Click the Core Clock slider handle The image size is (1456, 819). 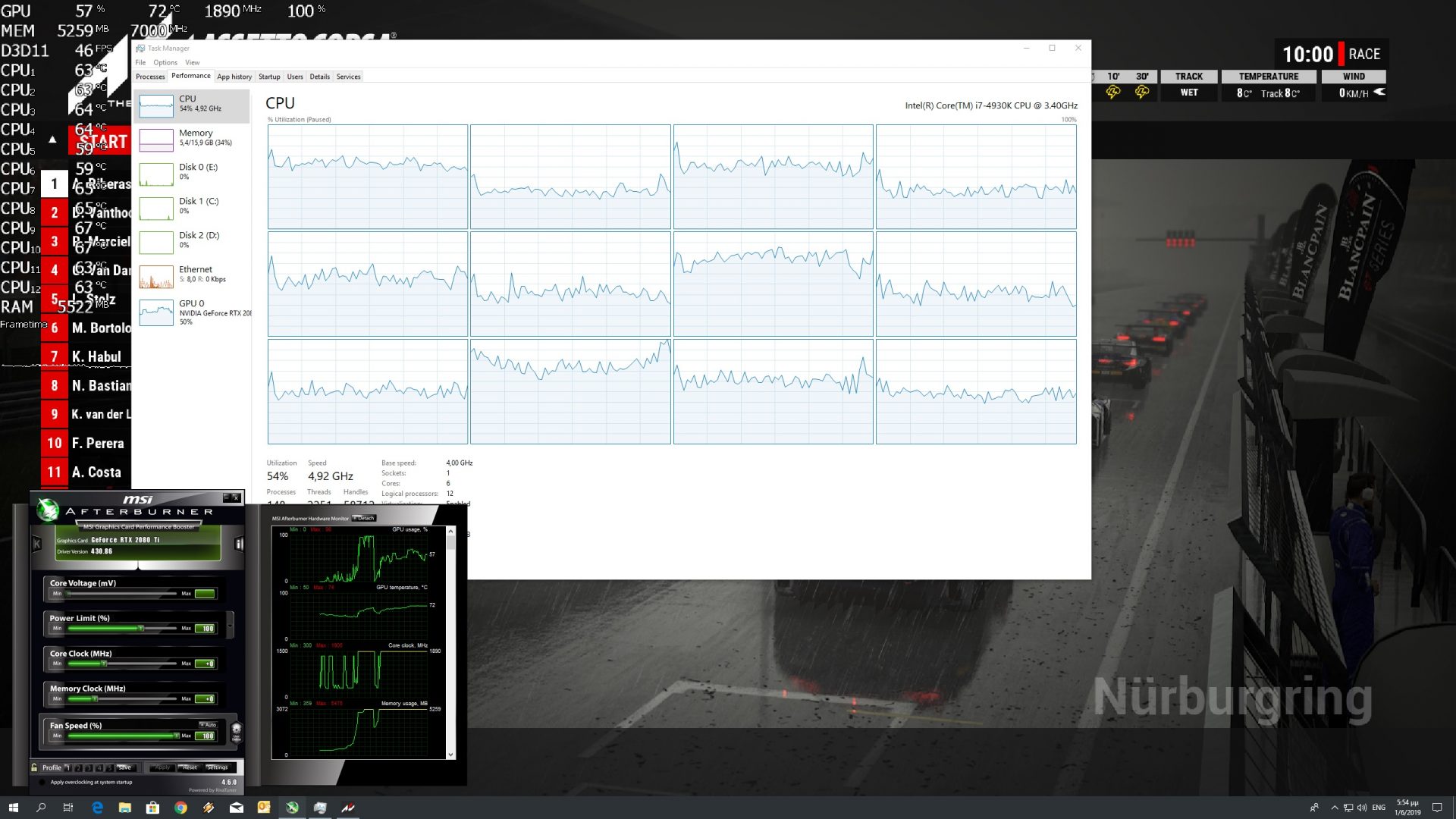tap(104, 664)
